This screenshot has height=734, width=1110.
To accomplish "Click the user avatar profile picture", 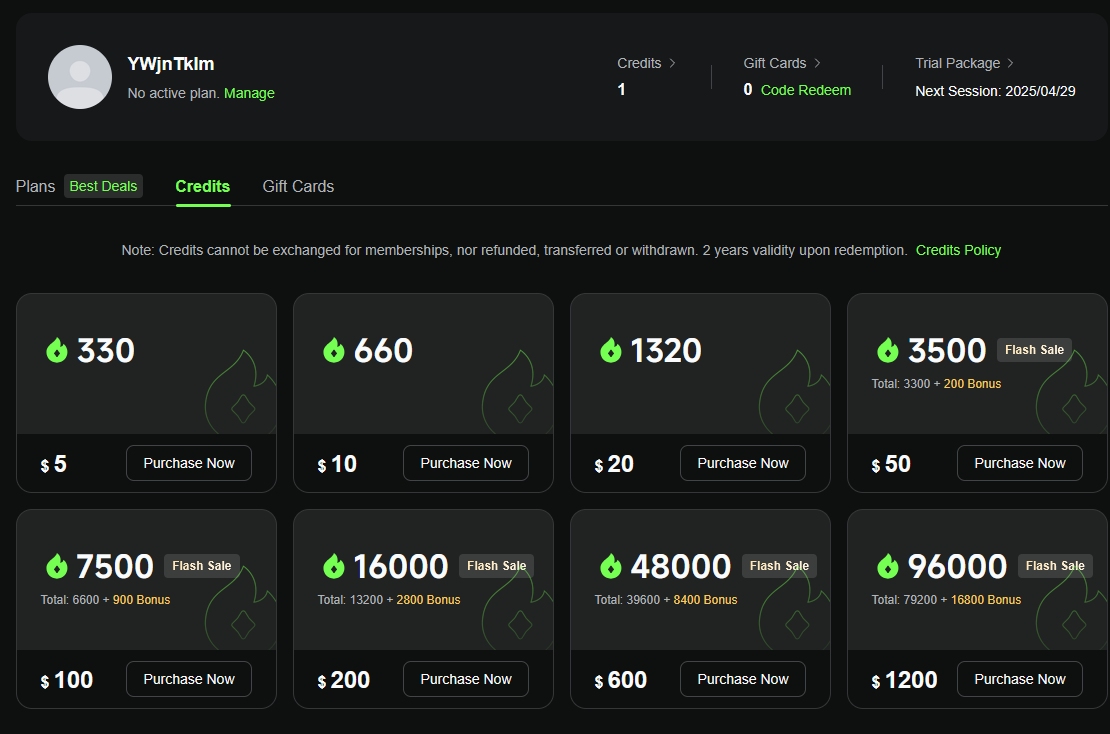I will click(x=80, y=77).
